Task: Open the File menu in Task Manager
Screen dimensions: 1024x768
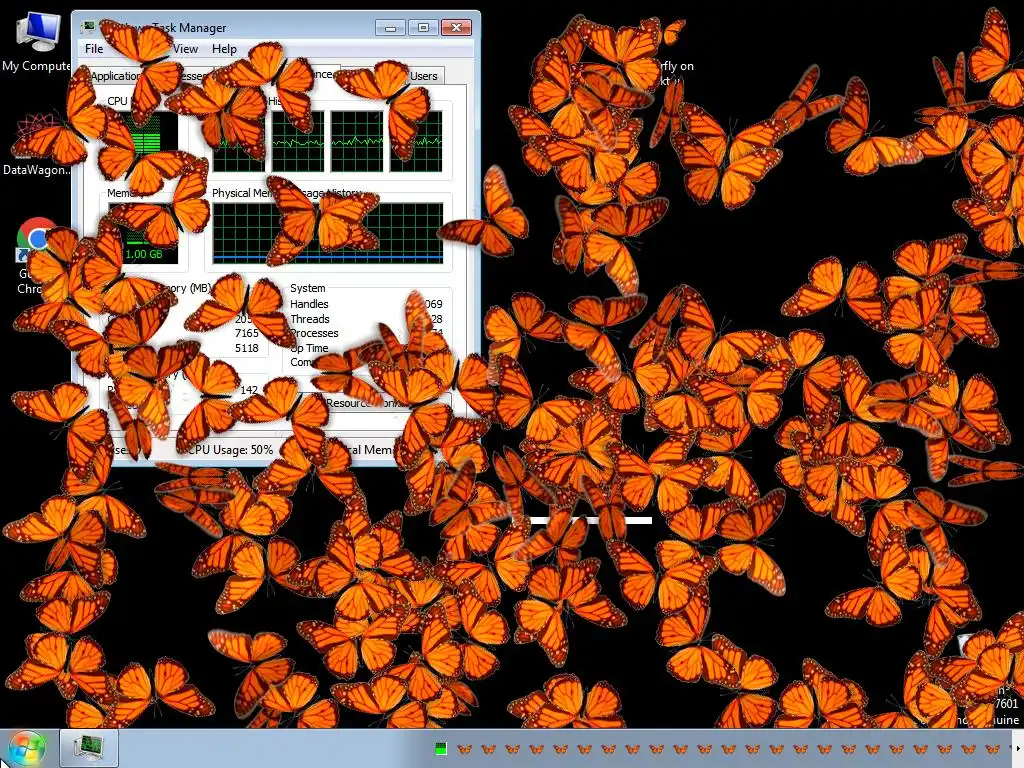Action: pos(94,49)
